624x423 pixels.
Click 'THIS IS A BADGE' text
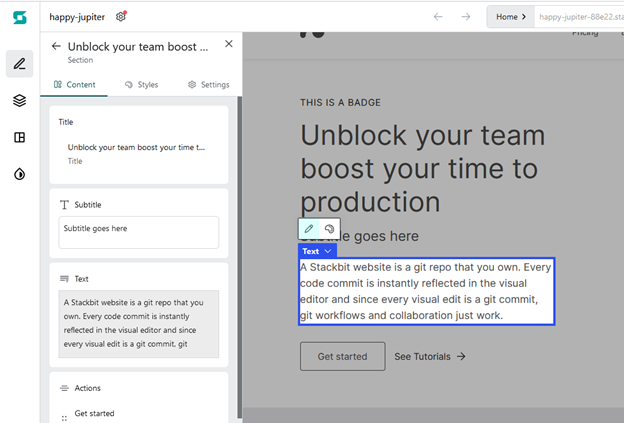tap(340, 103)
